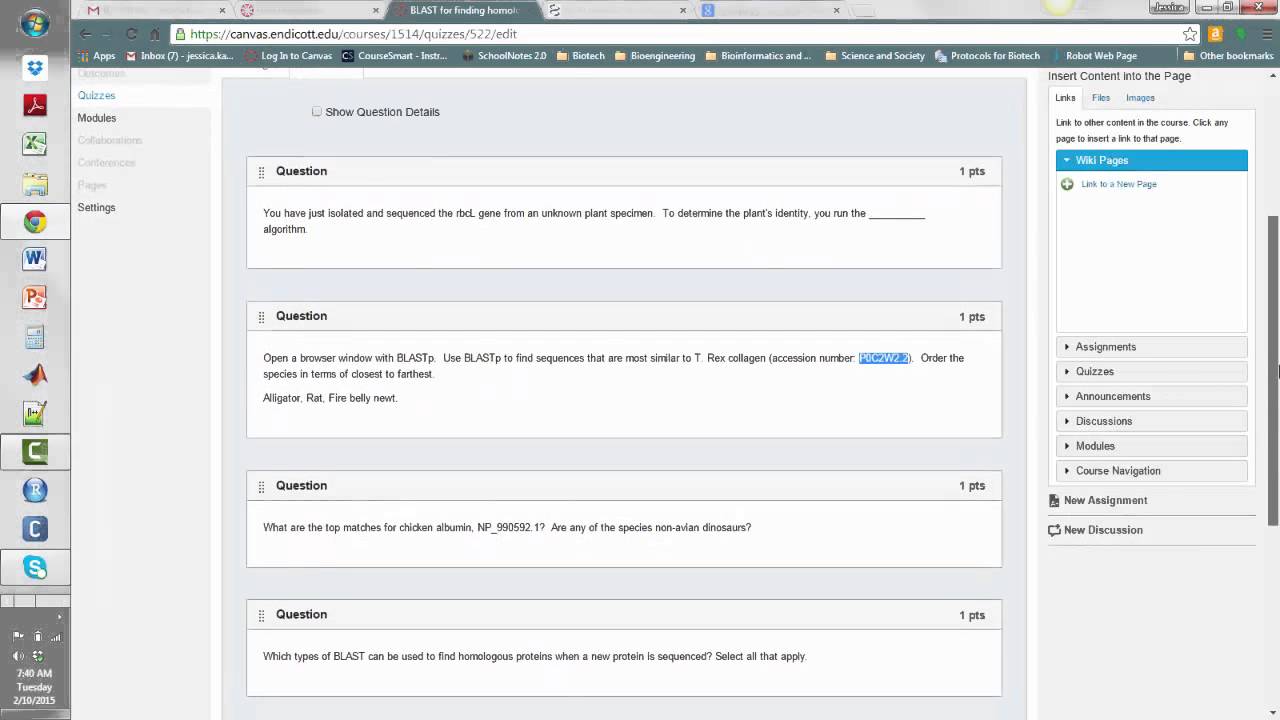1280x720 pixels.
Task: Switch to Chrome in the taskbar
Action: tap(35, 222)
